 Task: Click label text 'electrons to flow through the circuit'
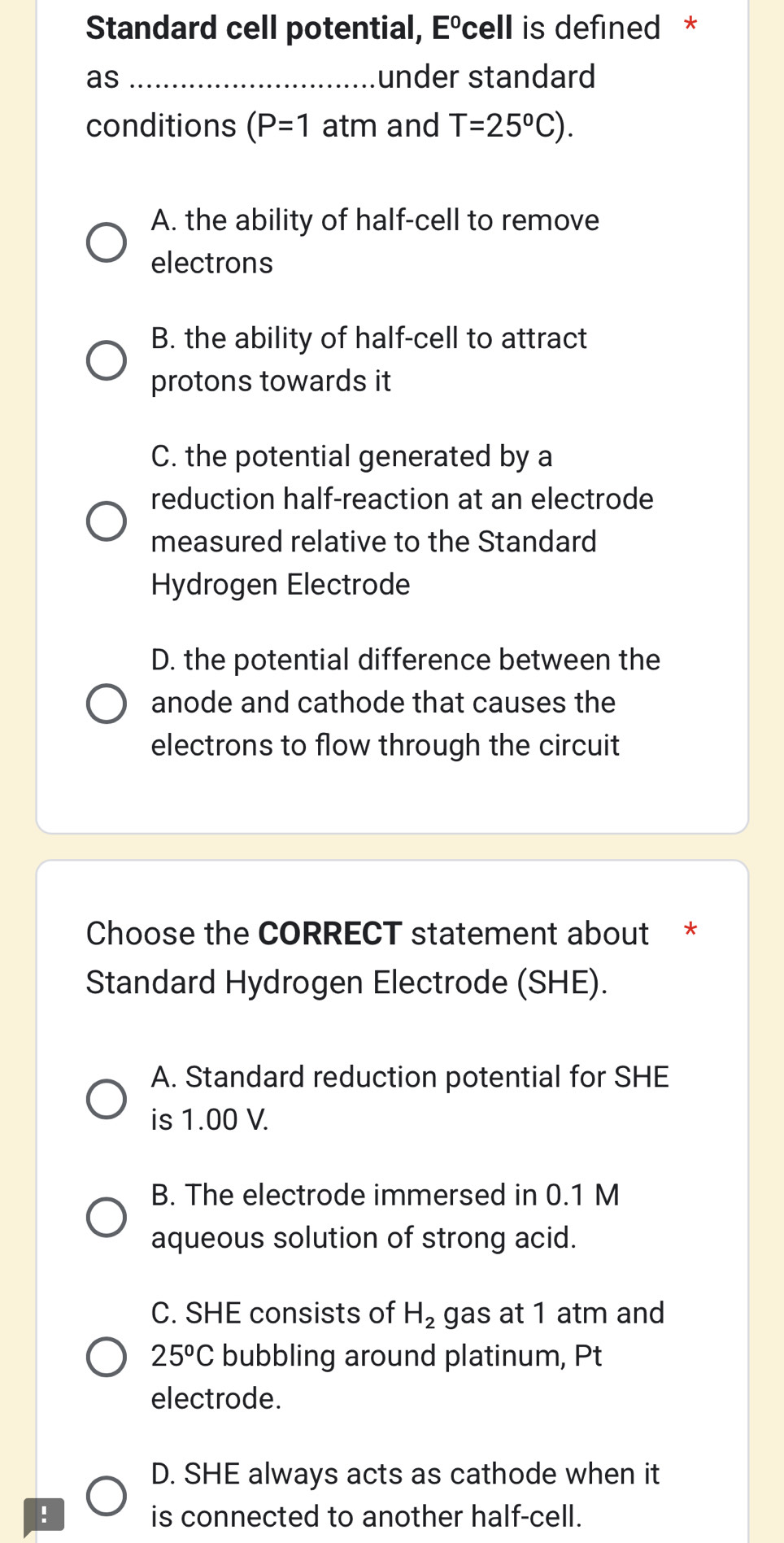[x=385, y=746]
